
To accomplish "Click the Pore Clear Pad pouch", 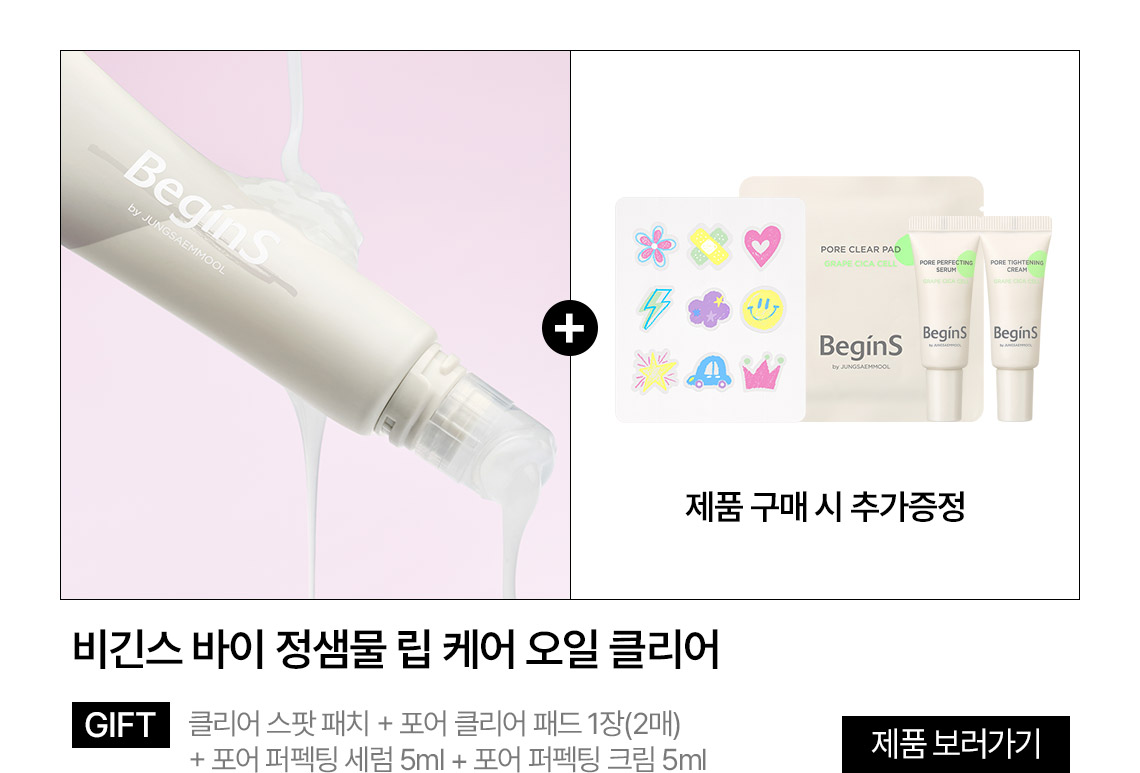I will point(861,299).
